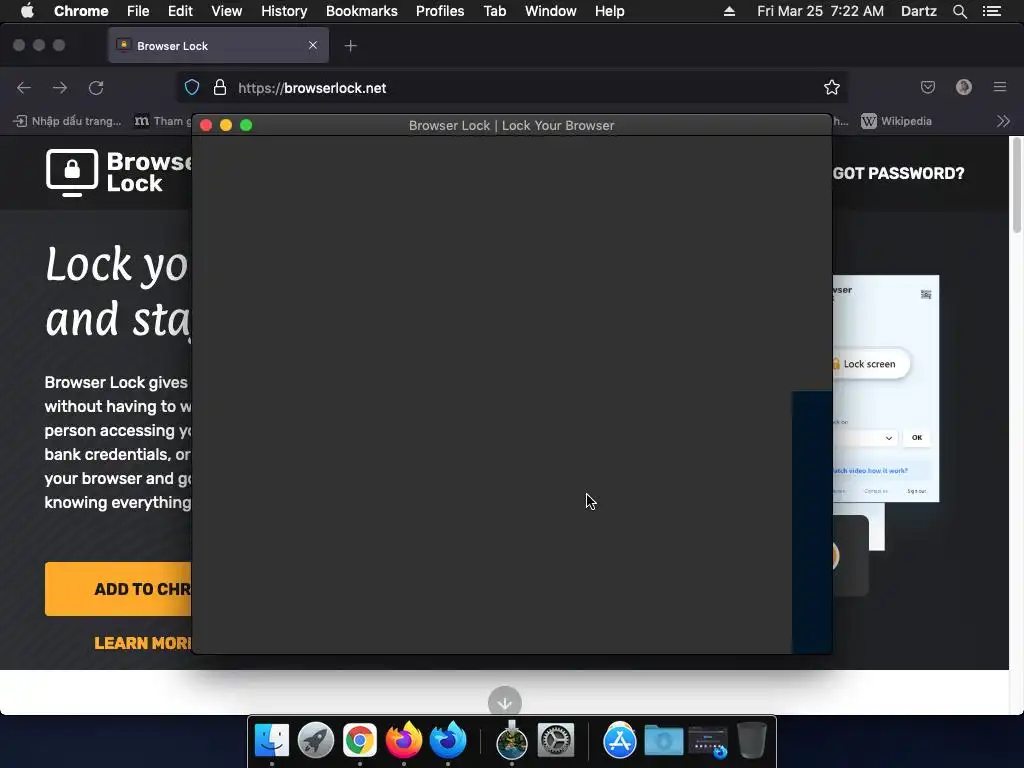This screenshot has height=768, width=1024.
Task: Open the File menu
Action: [x=138, y=11]
